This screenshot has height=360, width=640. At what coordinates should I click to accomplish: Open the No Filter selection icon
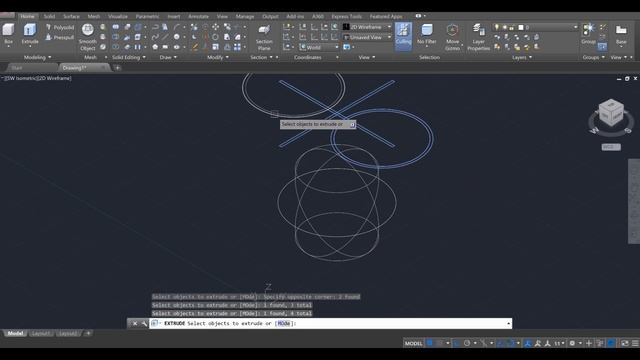click(x=427, y=34)
